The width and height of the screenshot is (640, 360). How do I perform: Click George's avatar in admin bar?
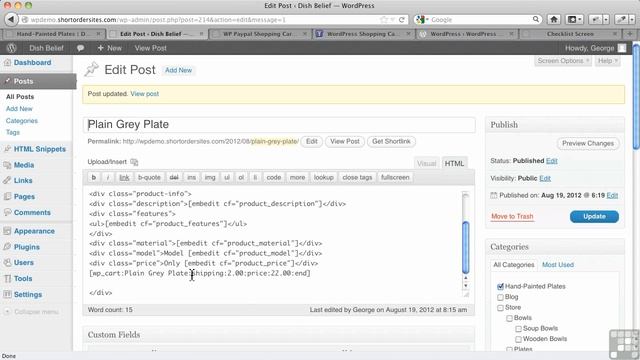click(622, 48)
